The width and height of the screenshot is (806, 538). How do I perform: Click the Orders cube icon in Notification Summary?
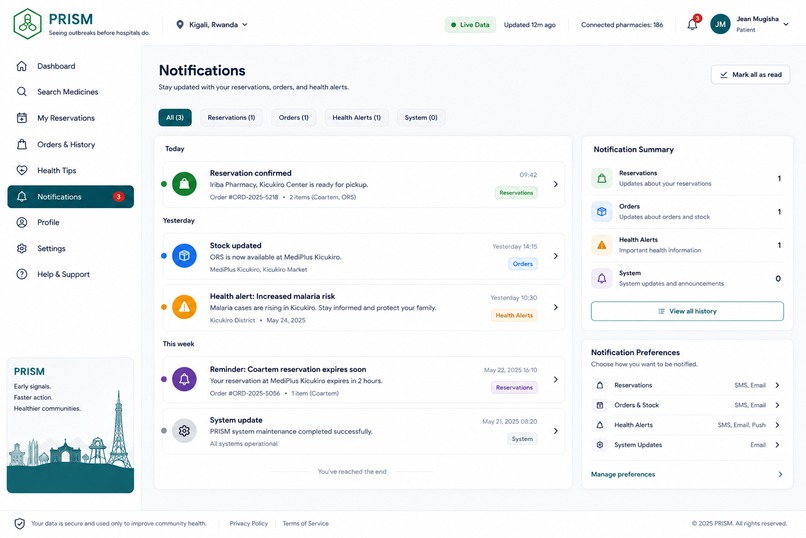[x=601, y=212]
